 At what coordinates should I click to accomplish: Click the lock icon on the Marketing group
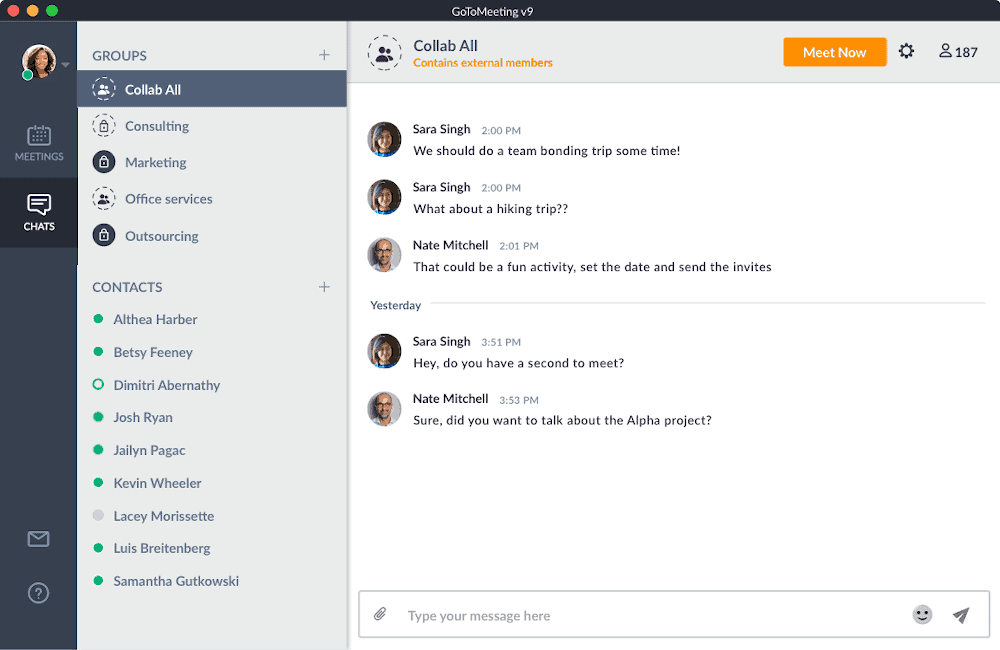104,162
